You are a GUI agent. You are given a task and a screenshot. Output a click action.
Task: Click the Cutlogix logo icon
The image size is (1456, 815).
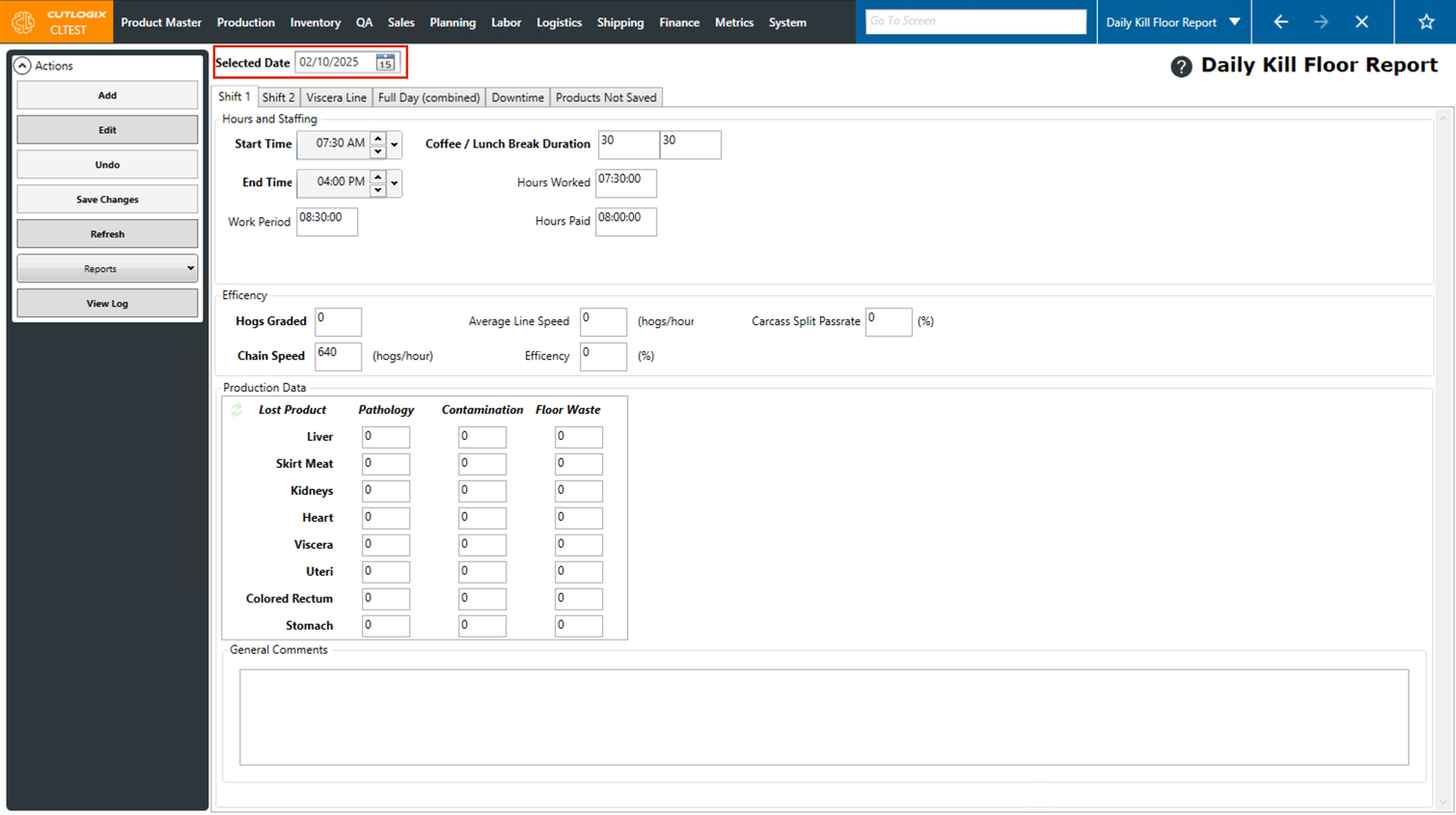pos(24,22)
